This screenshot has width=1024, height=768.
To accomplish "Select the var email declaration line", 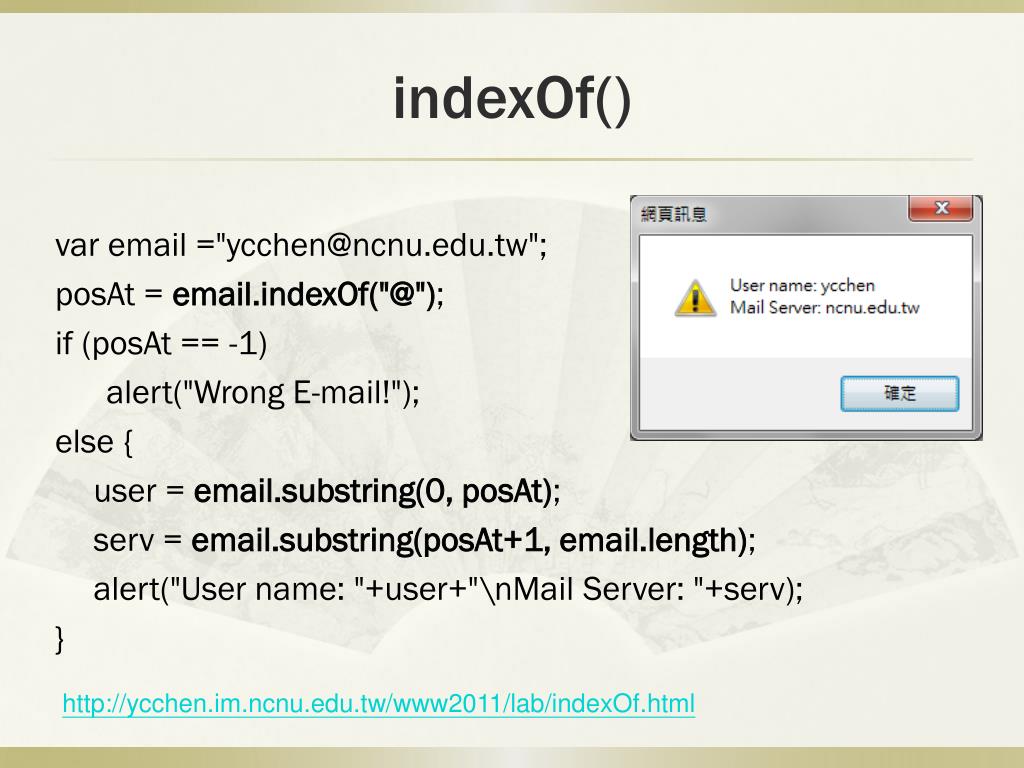I will pyautogui.click(x=301, y=246).
